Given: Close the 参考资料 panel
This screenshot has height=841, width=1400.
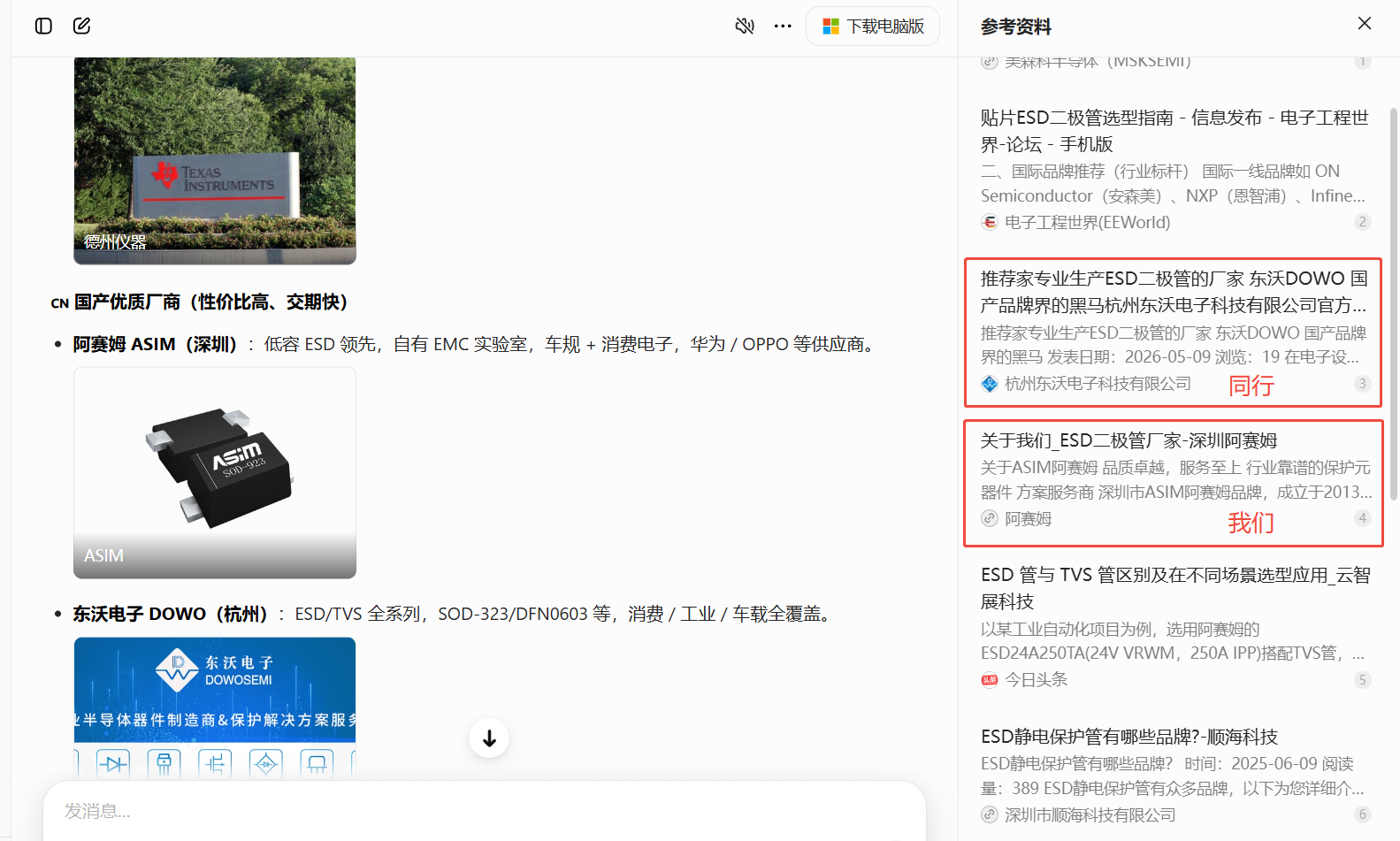Looking at the screenshot, I should pos(1365,23).
